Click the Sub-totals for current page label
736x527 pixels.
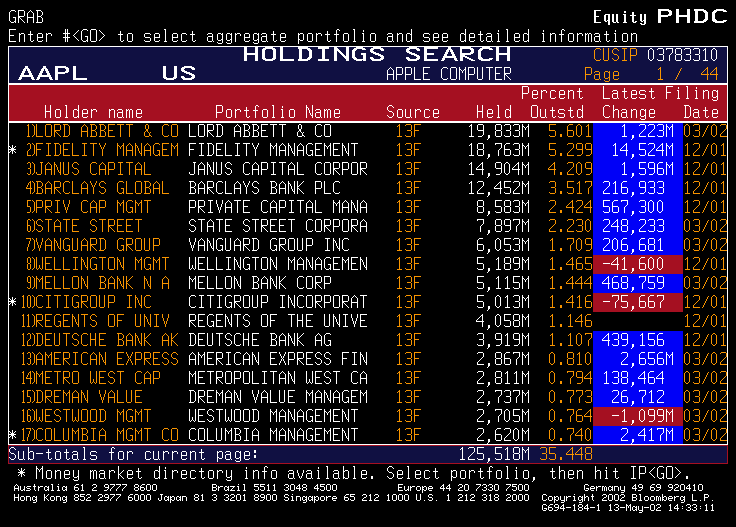click(133, 454)
